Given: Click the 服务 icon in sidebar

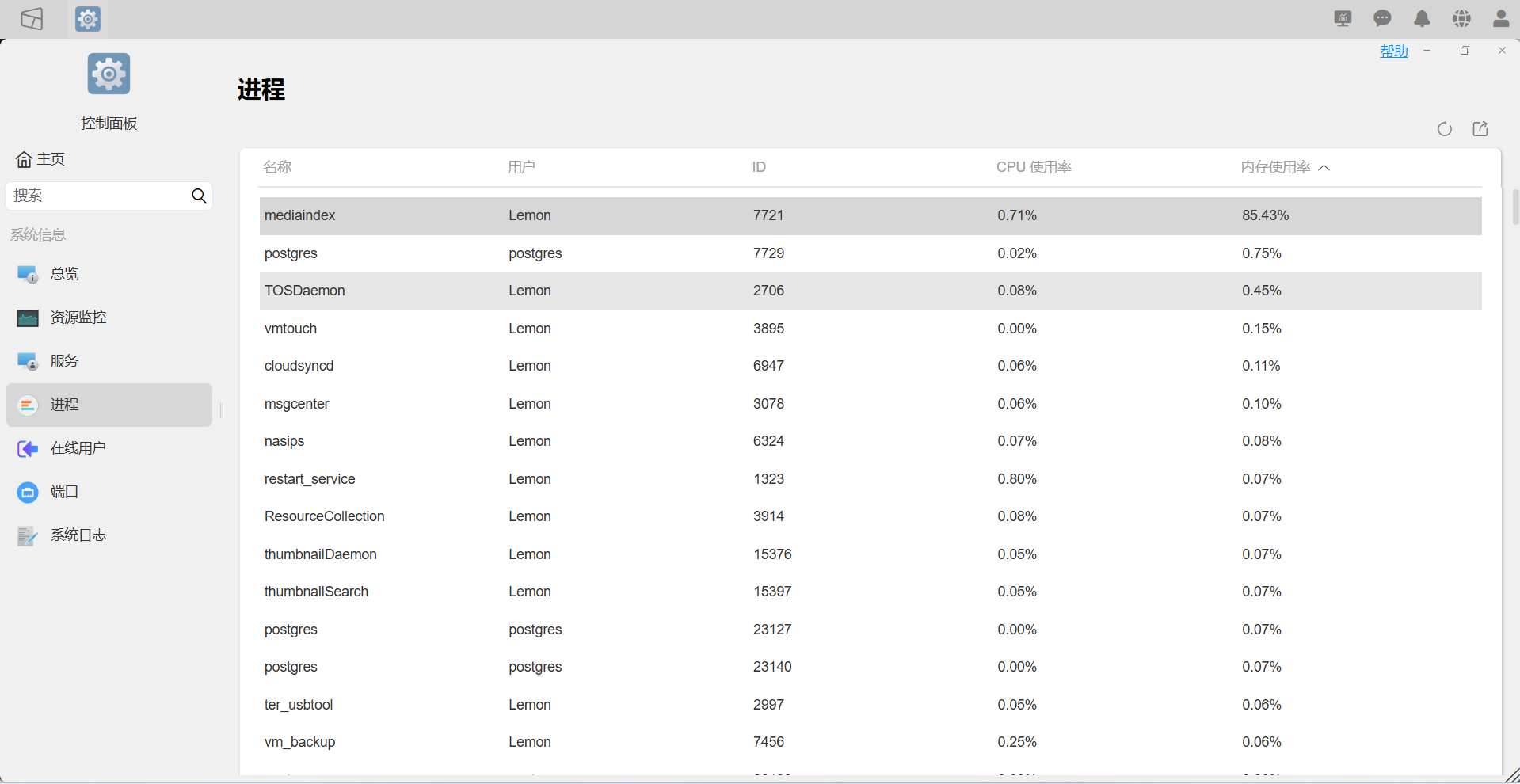Looking at the screenshot, I should tap(28, 362).
